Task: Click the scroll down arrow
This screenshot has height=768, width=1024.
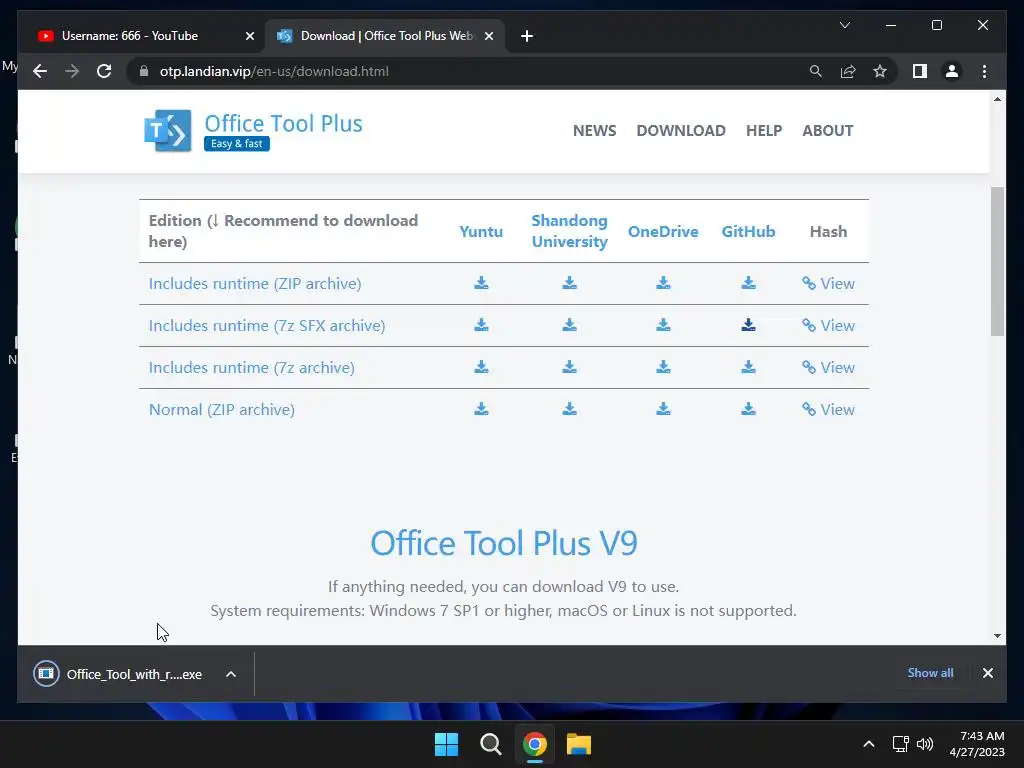Action: tap(997, 635)
